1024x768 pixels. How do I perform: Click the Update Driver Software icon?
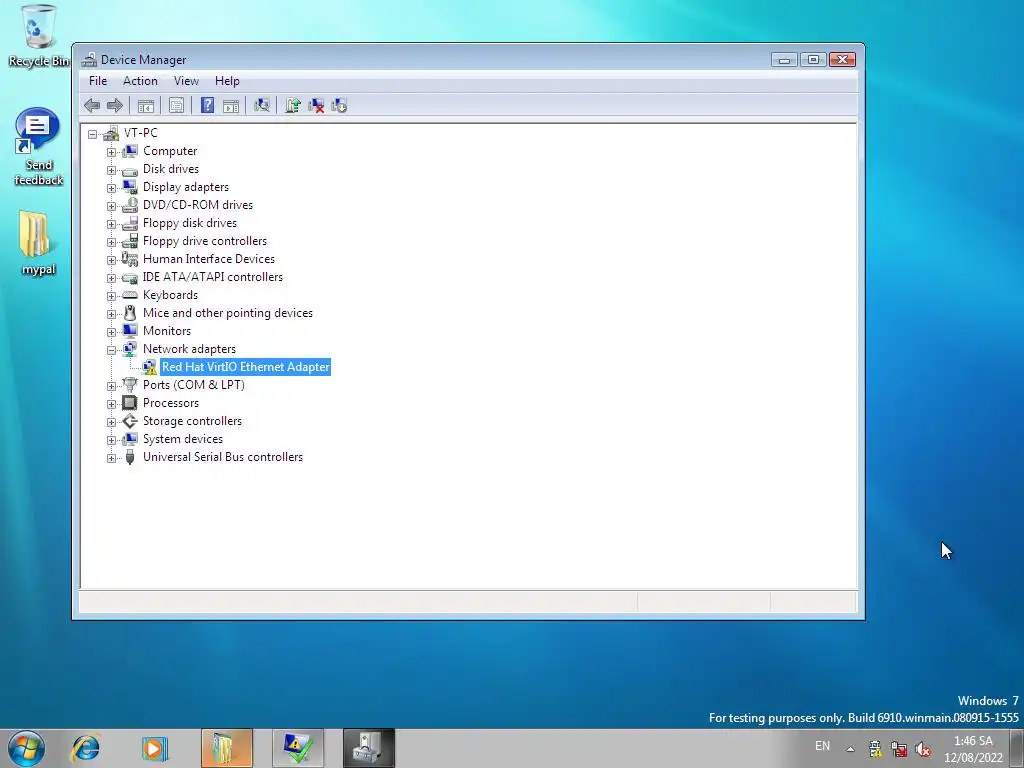coord(293,105)
